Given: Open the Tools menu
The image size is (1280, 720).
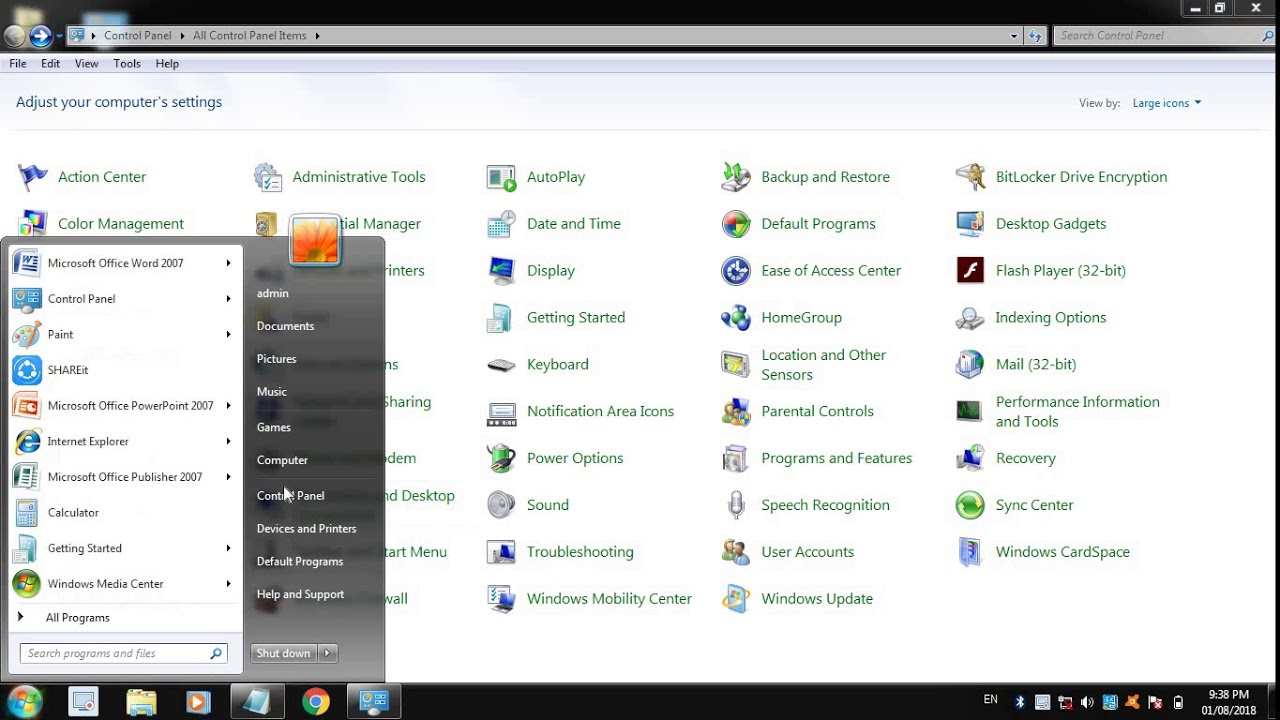Looking at the screenshot, I should pyautogui.click(x=127, y=64).
